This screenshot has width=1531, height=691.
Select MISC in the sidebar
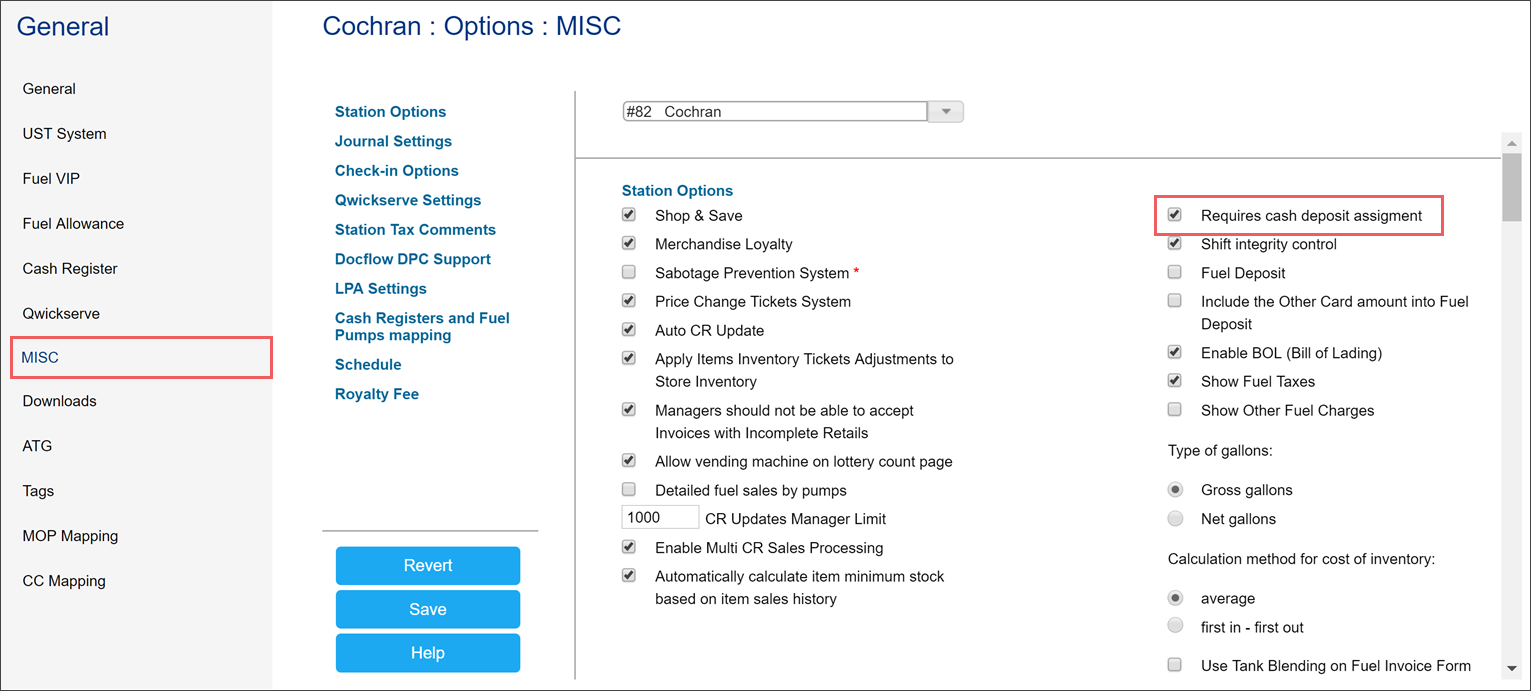click(141, 358)
